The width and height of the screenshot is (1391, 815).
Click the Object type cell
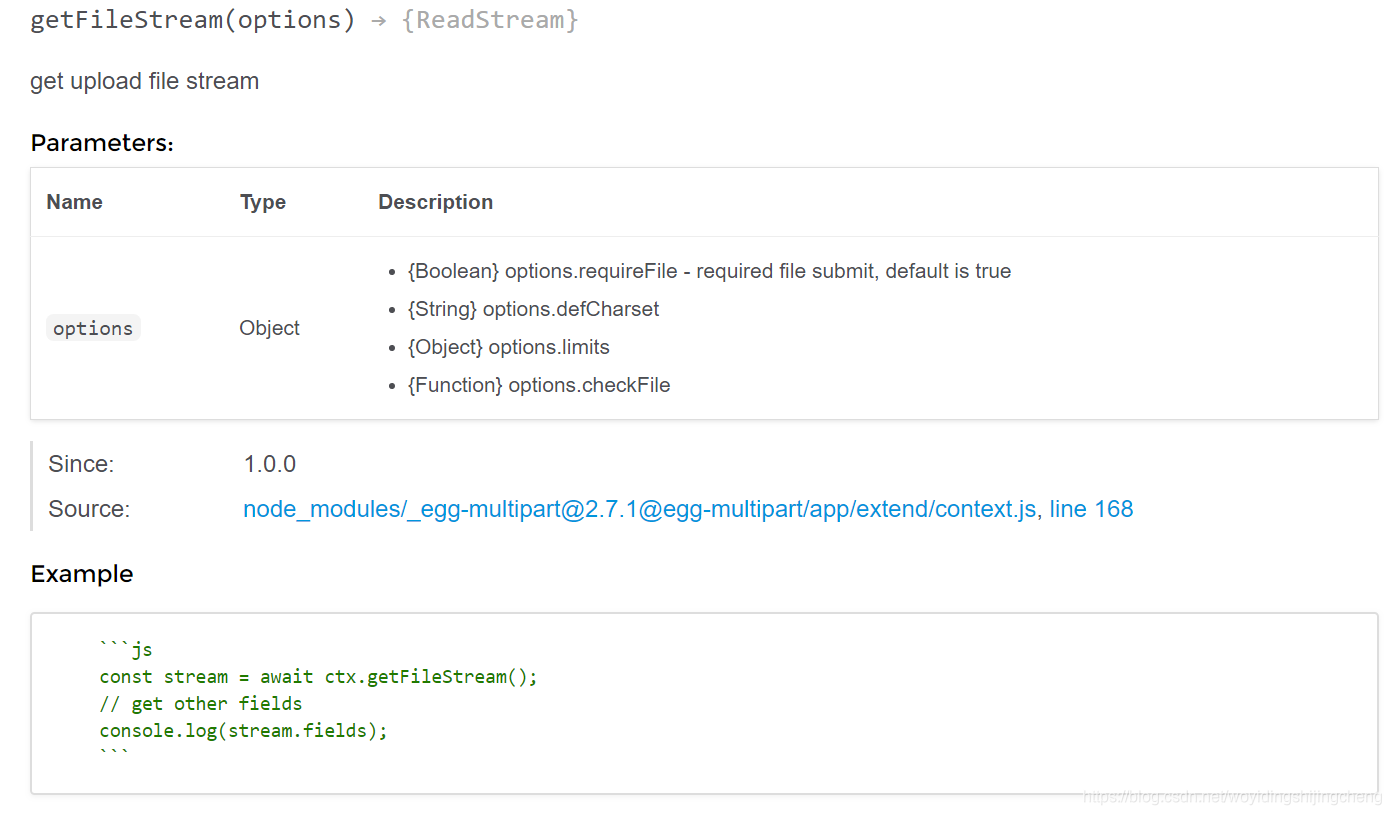[x=269, y=328]
